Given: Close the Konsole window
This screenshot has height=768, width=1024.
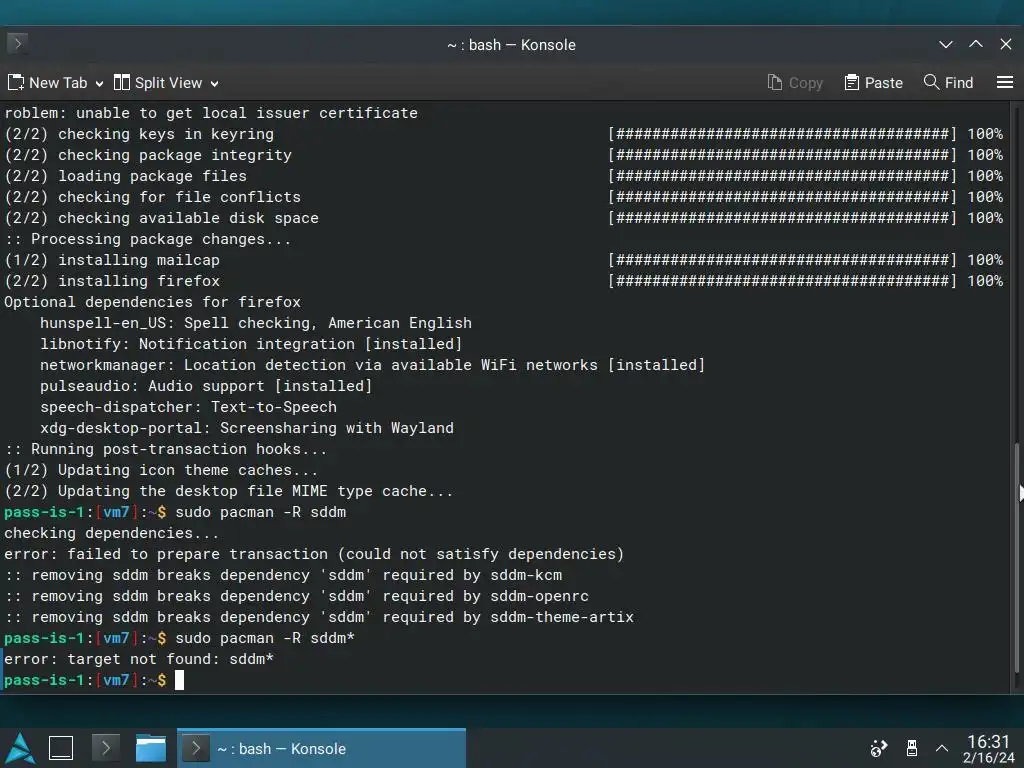Looking at the screenshot, I should [x=1006, y=44].
